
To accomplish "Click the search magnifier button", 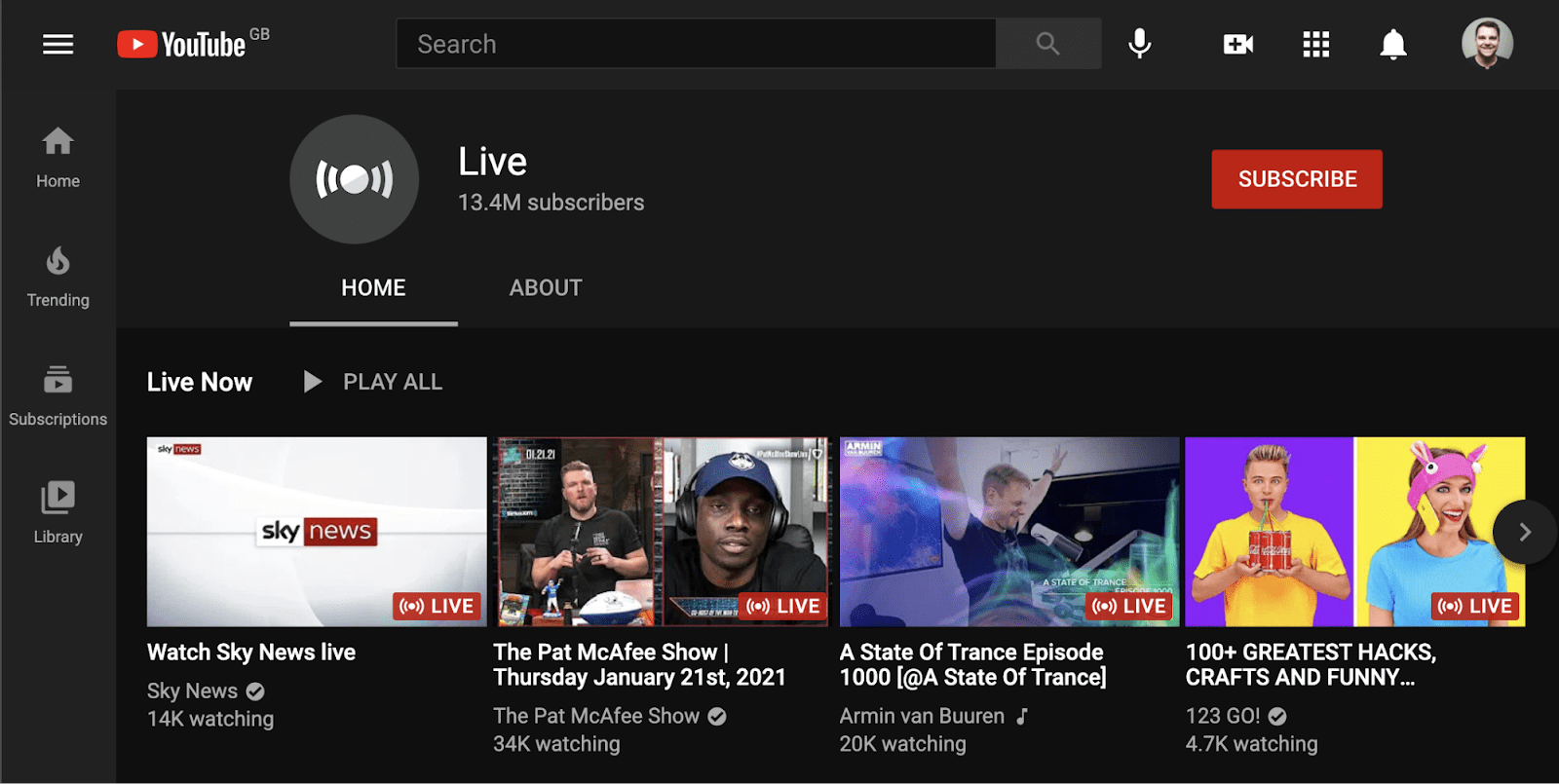I will 1047,44.
